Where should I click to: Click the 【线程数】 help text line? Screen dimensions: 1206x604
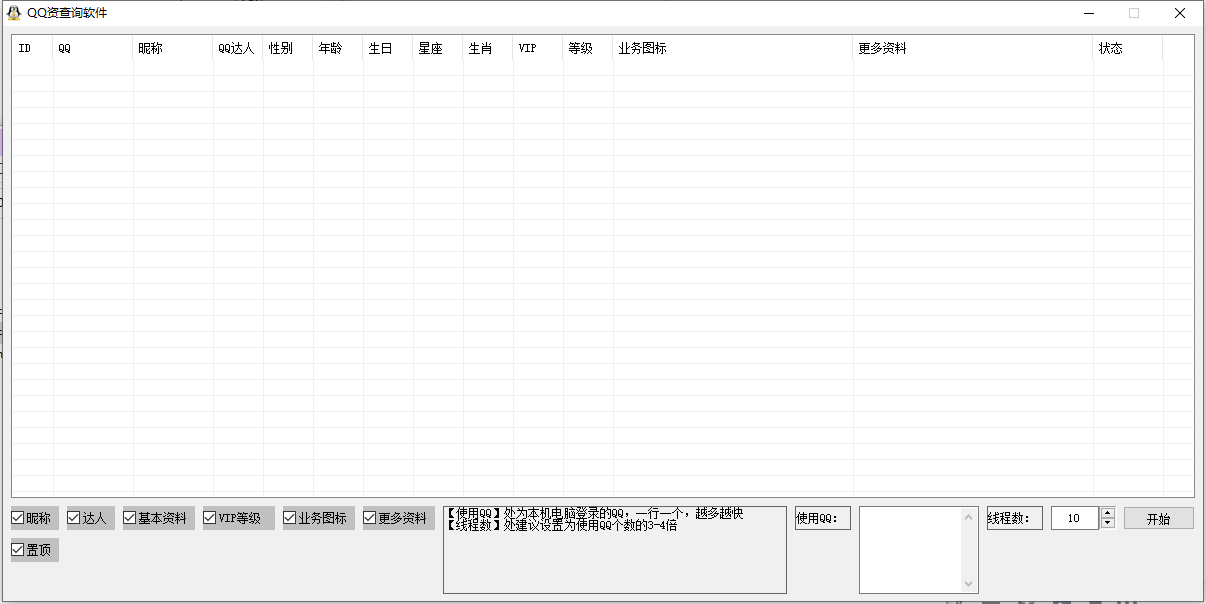(x=562, y=525)
